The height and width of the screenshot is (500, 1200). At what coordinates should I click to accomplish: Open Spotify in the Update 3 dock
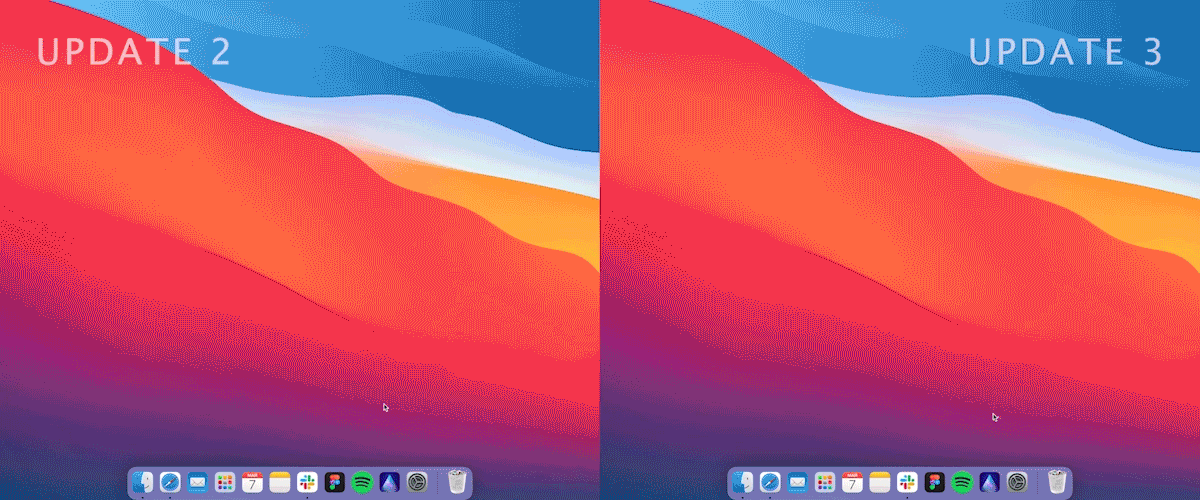pos(963,482)
